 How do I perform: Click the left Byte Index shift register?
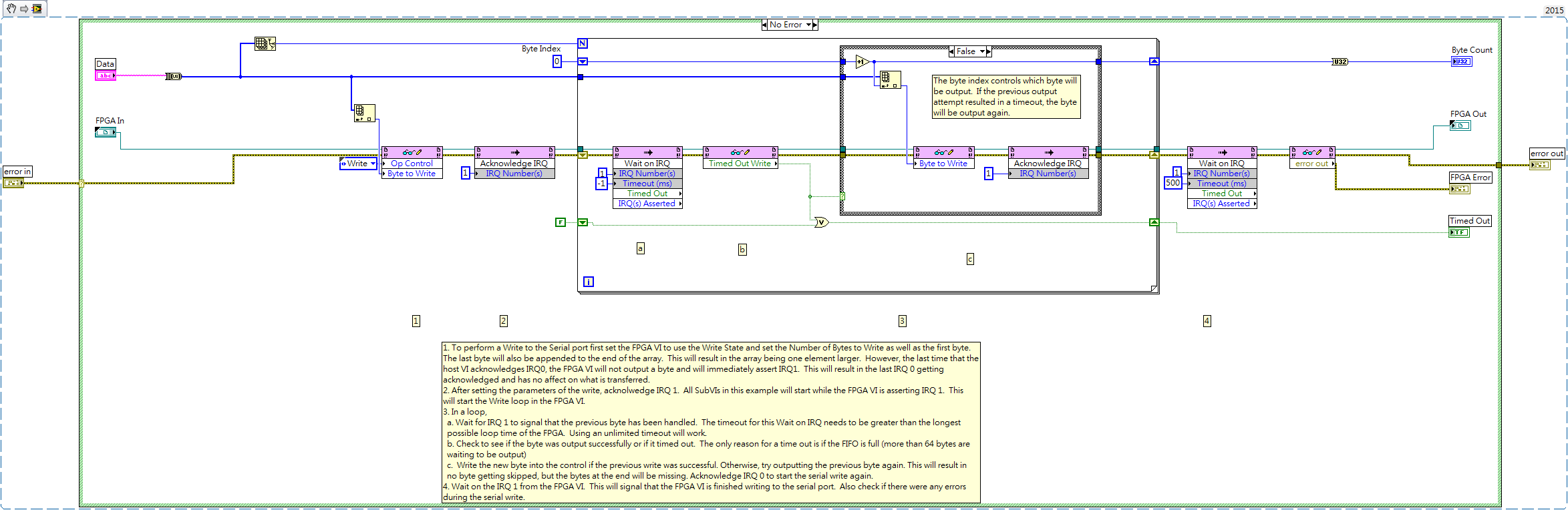583,61
